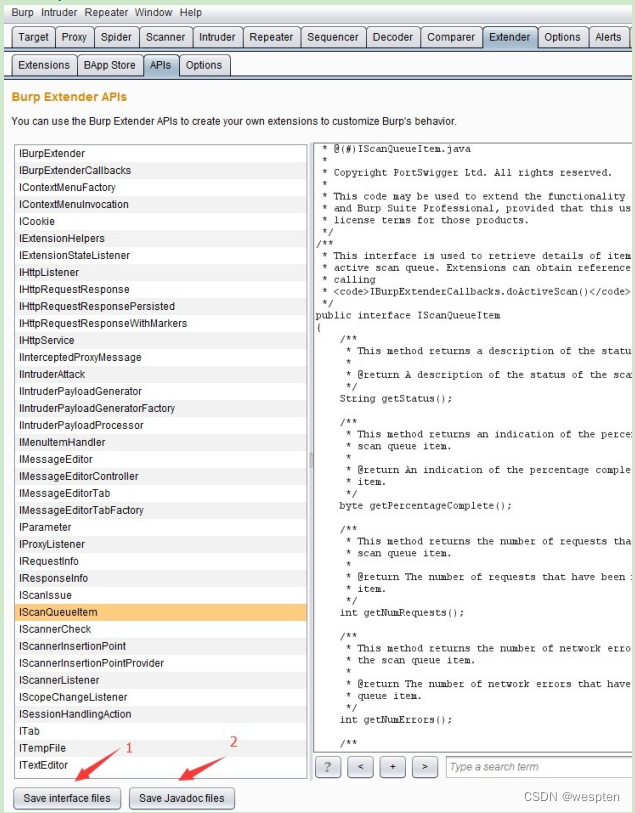This screenshot has width=635, height=813.
Task: Switch to the Comparer tab
Action: pos(451,37)
